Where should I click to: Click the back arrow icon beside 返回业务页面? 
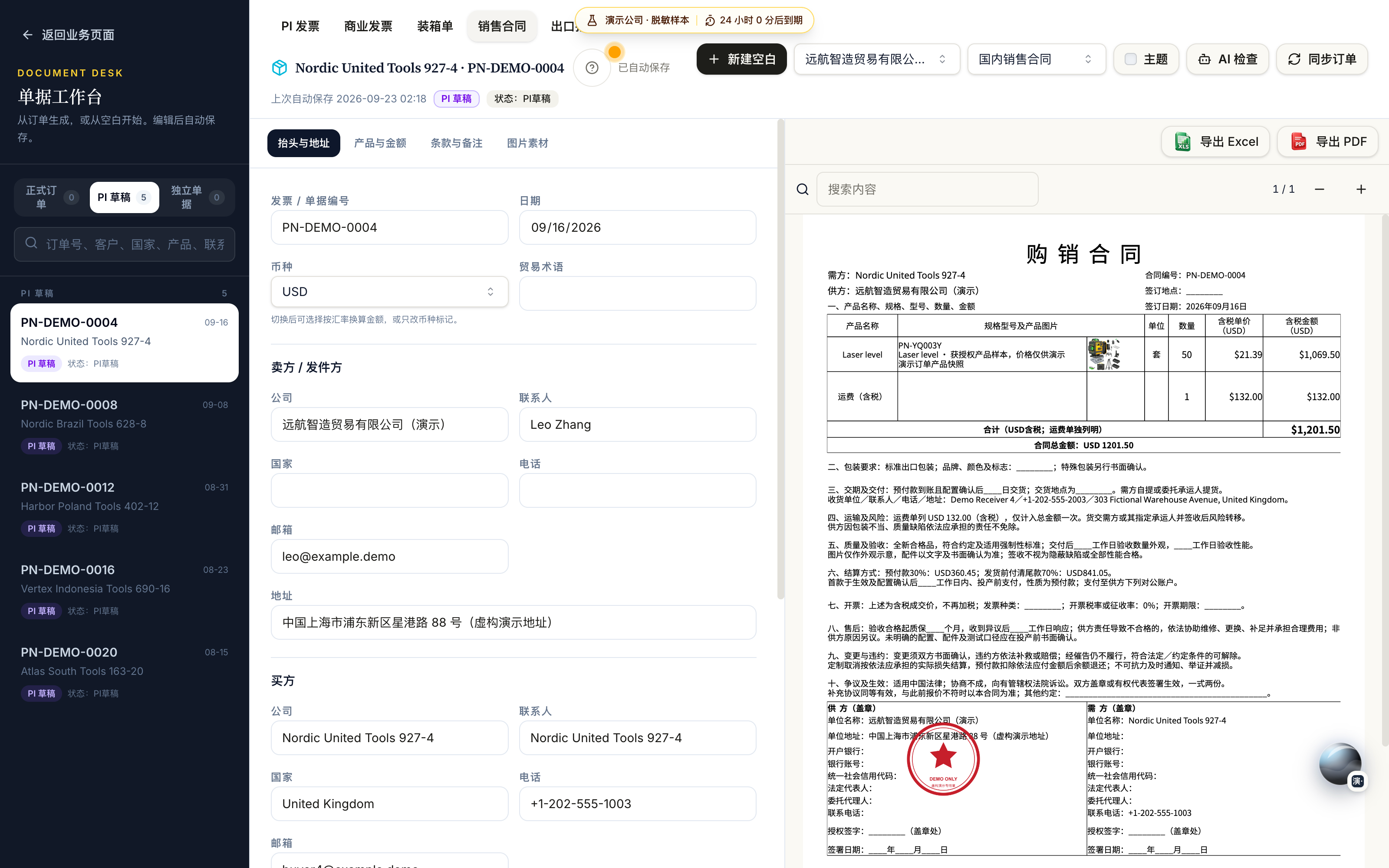click(27, 35)
